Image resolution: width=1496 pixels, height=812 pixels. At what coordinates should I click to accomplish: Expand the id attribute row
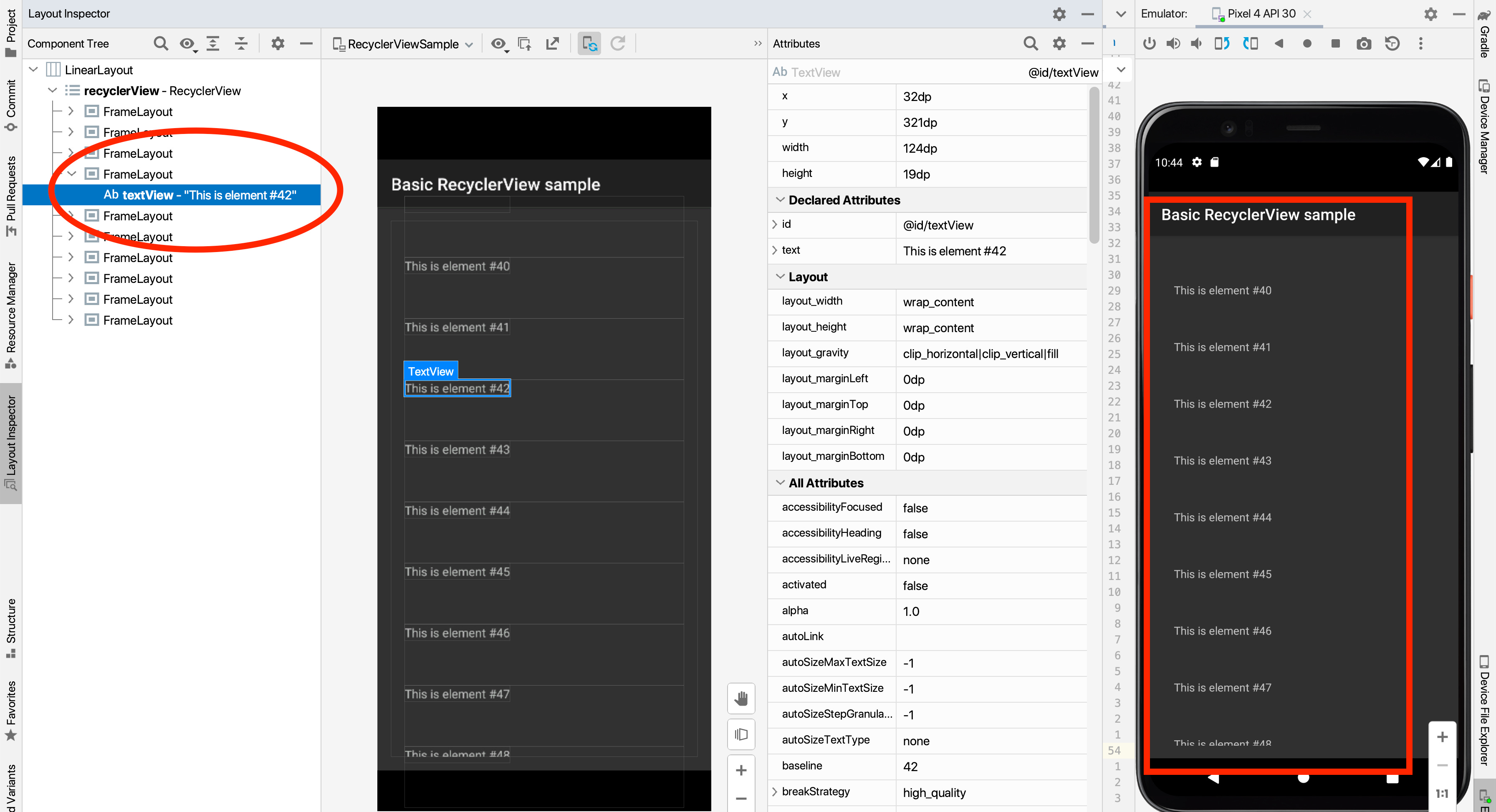[775, 224]
